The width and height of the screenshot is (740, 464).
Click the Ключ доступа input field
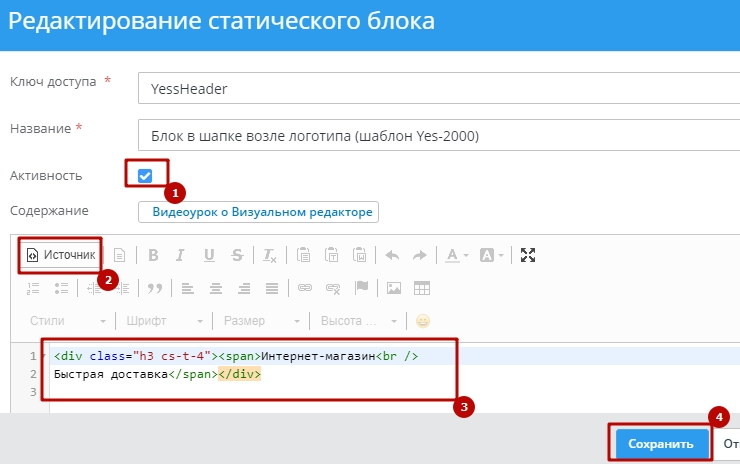(438, 88)
